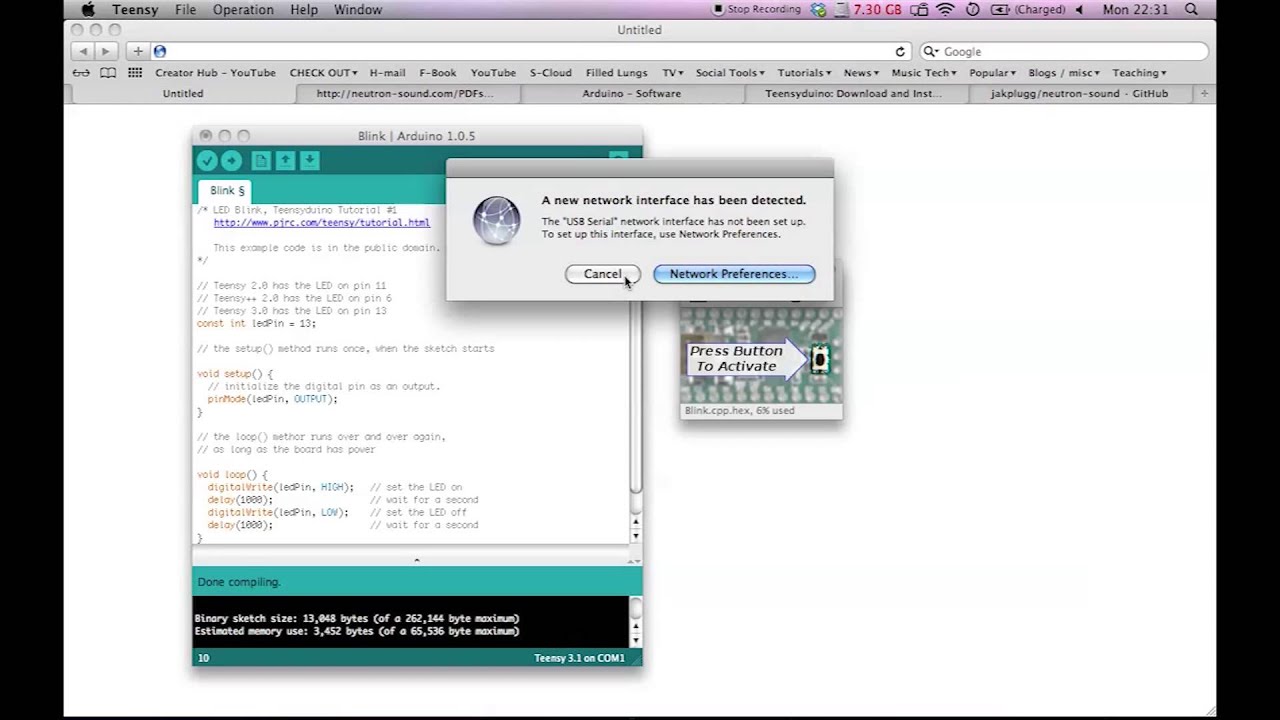Click the Wi-Fi status icon

[x=945, y=9]
